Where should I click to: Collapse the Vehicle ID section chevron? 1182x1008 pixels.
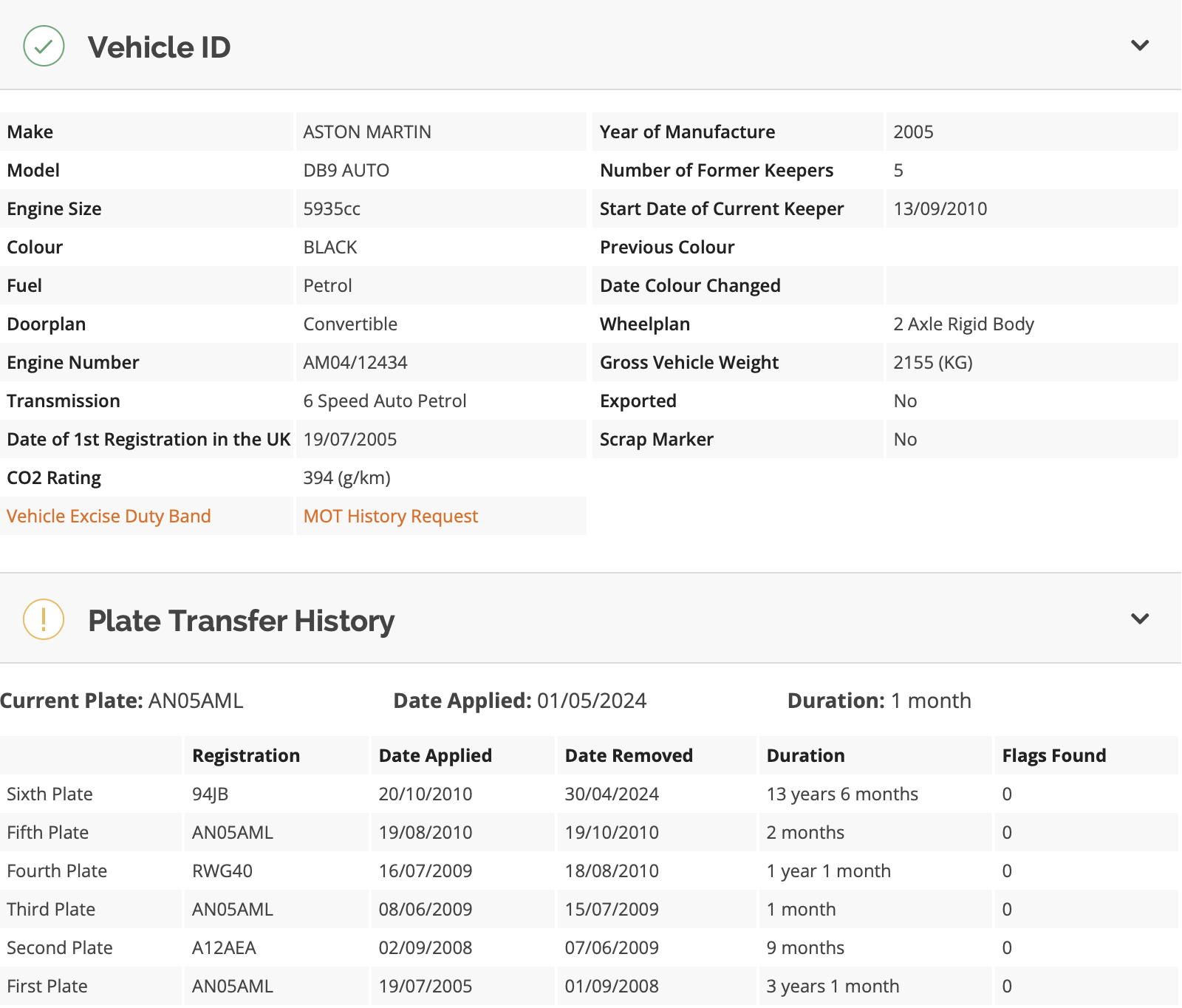pyautogui.click(x=1140, y=46)
